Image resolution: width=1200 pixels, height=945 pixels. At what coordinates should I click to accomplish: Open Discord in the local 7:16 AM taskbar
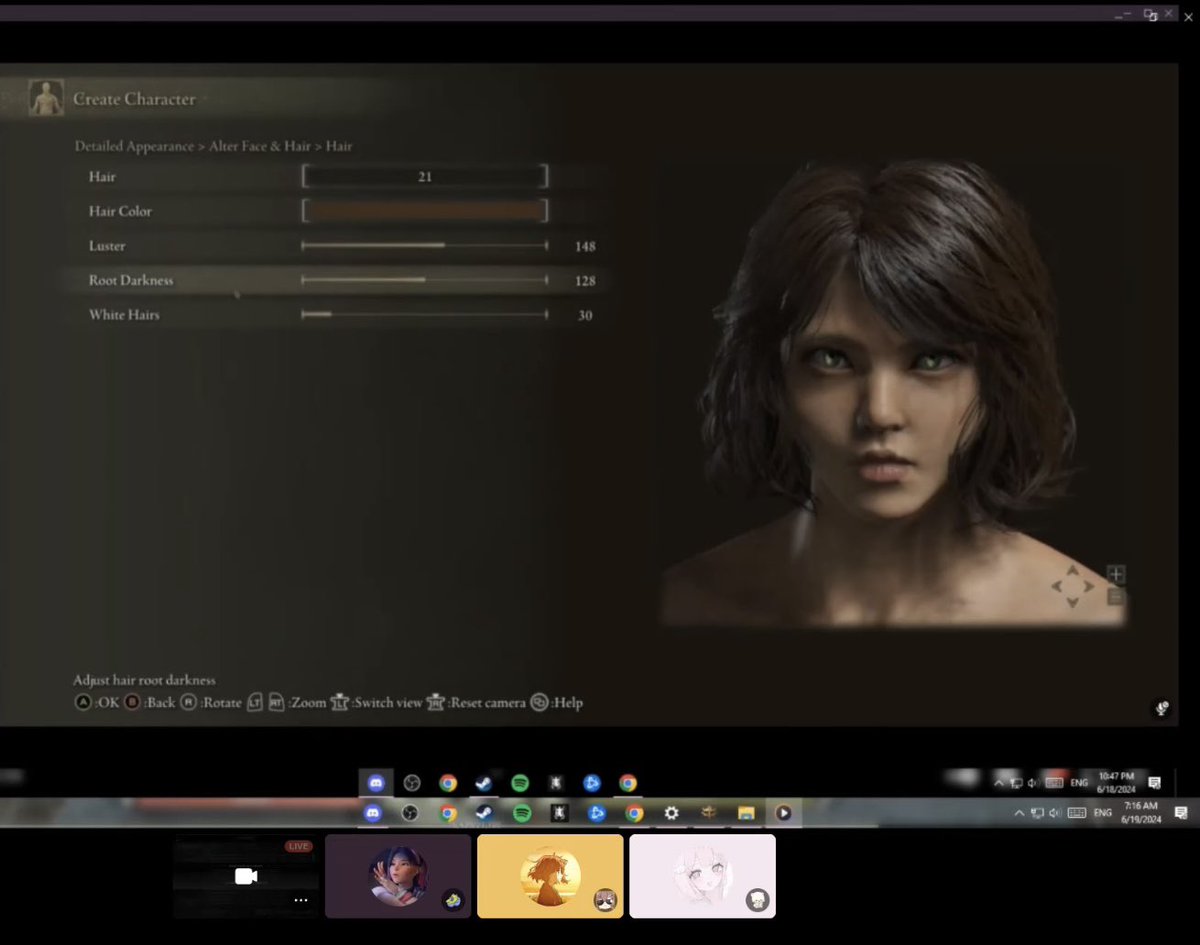[x=374, y=813]
